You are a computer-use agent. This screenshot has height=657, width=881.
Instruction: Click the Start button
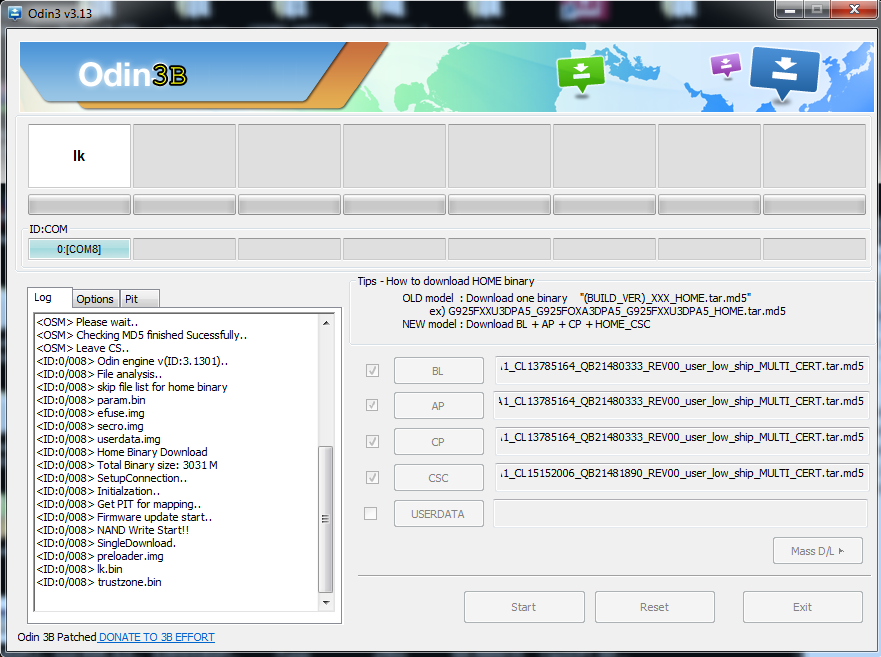click(x=524, y=607)
